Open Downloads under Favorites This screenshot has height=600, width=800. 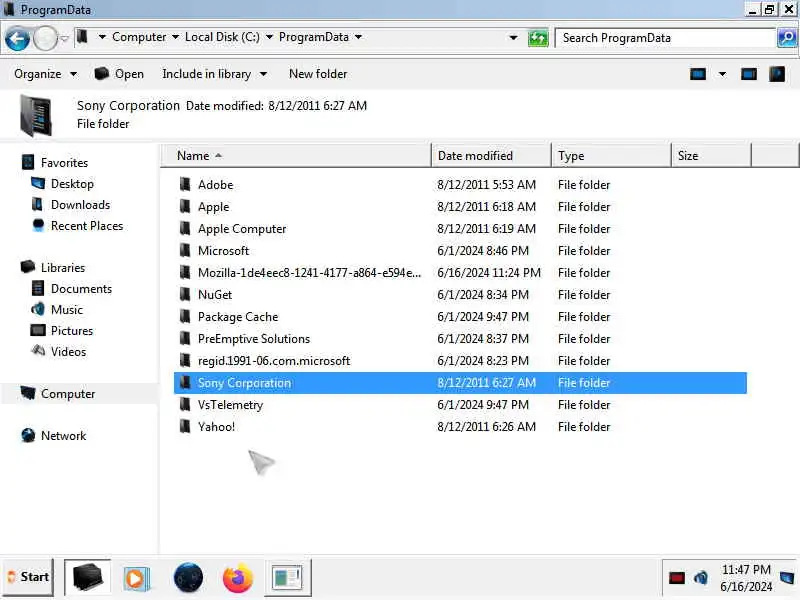[70, 205]
